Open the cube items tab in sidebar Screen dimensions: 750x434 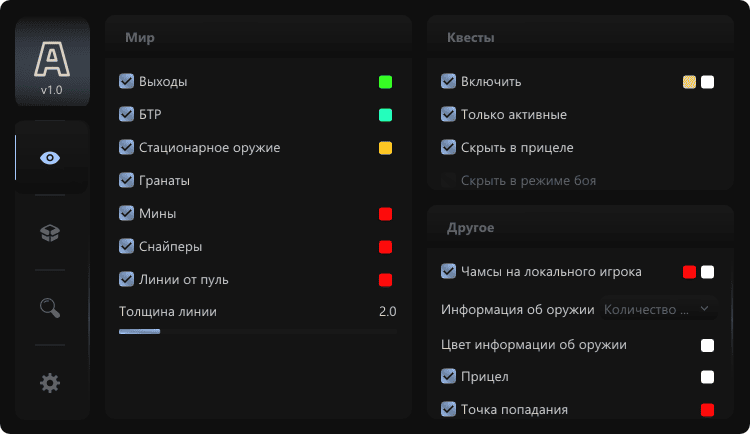tap(50, 232)
